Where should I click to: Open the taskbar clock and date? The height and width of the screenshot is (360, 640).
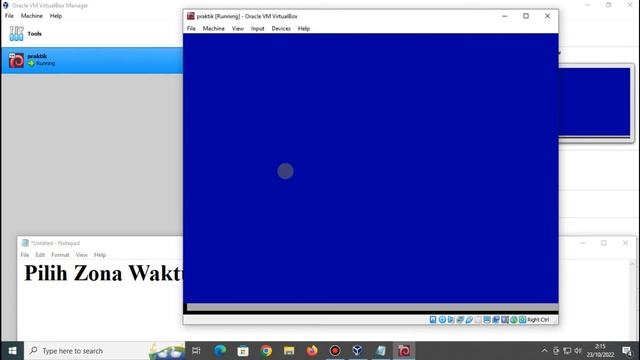coord(600,351)
